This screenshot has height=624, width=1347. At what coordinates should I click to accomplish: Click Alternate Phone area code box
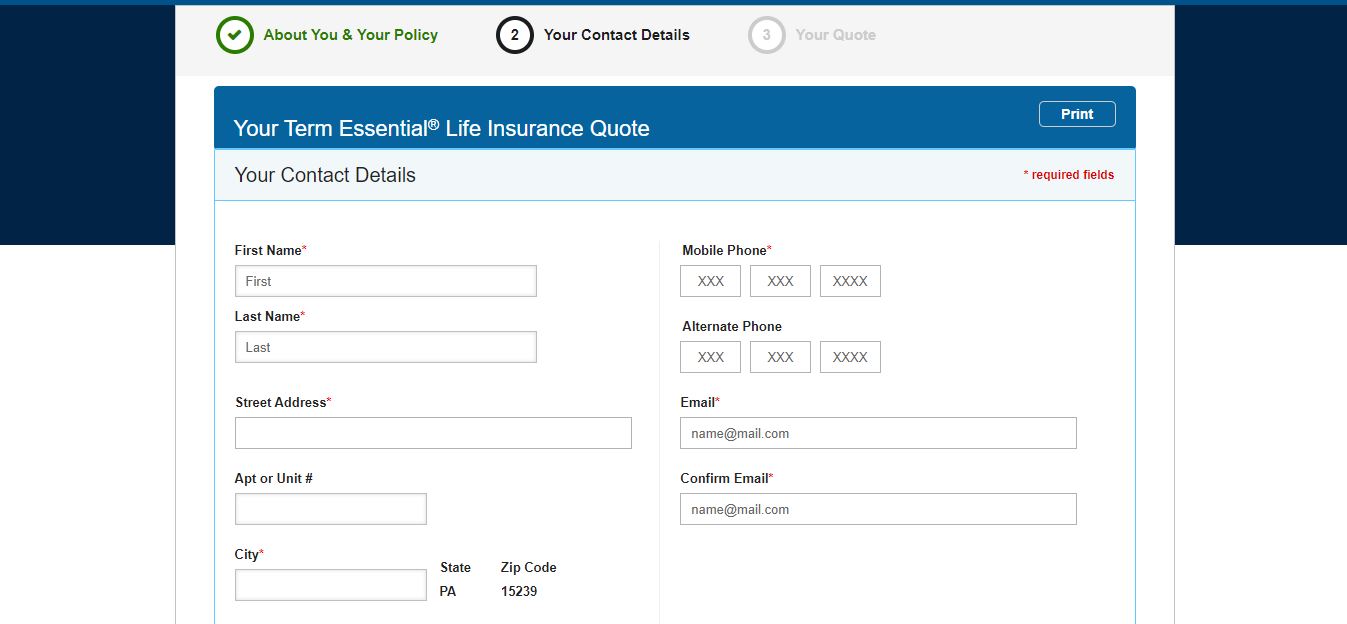tap(710, 357)
